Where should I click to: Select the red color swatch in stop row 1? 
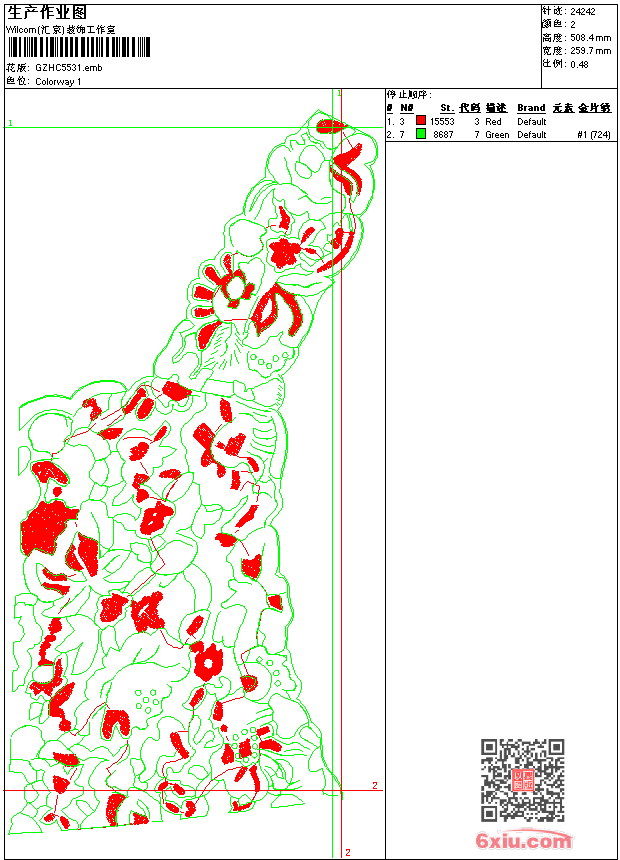[x=421, y=121]
